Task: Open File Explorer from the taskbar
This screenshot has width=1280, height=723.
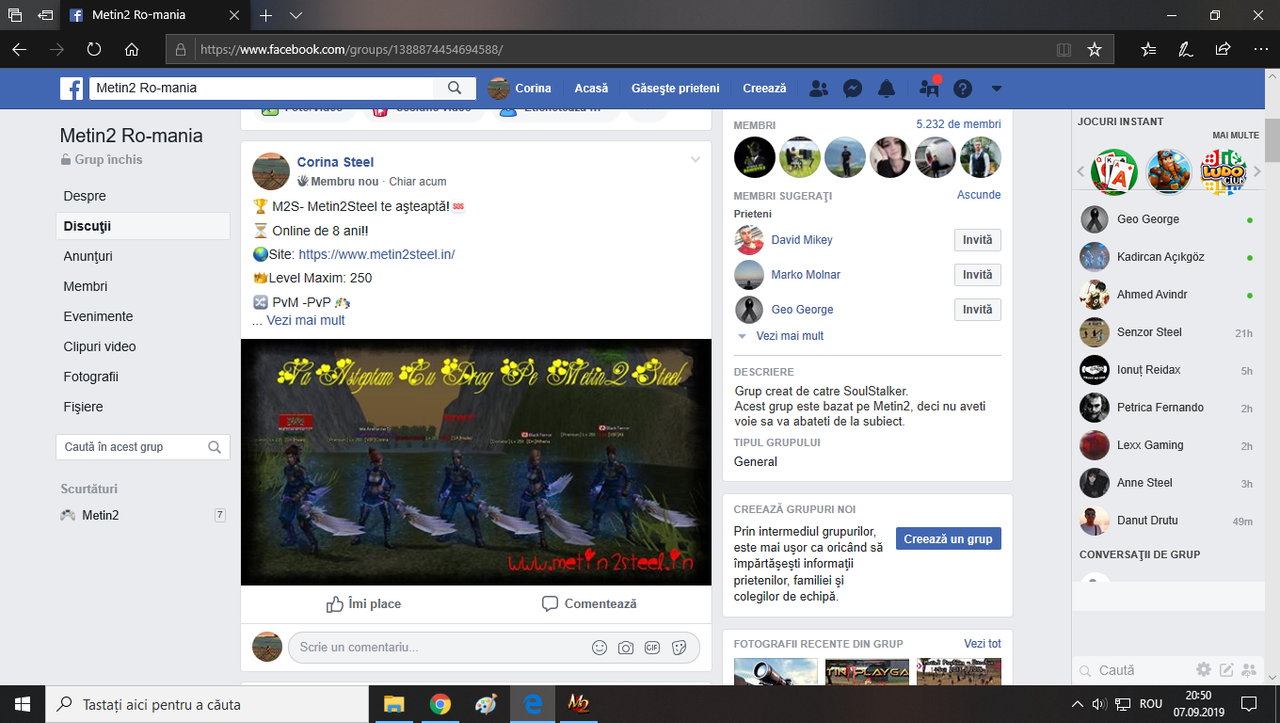Action: pos(393,704)
